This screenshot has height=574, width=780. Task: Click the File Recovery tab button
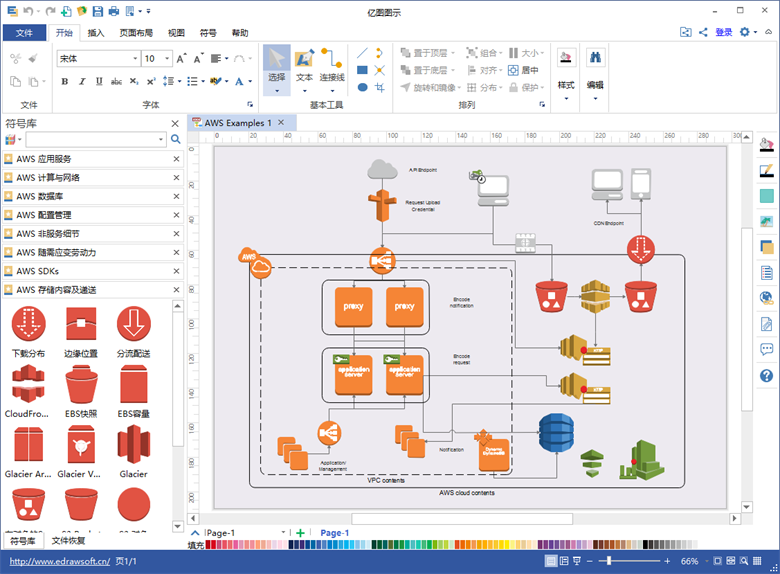coord(68,541)
